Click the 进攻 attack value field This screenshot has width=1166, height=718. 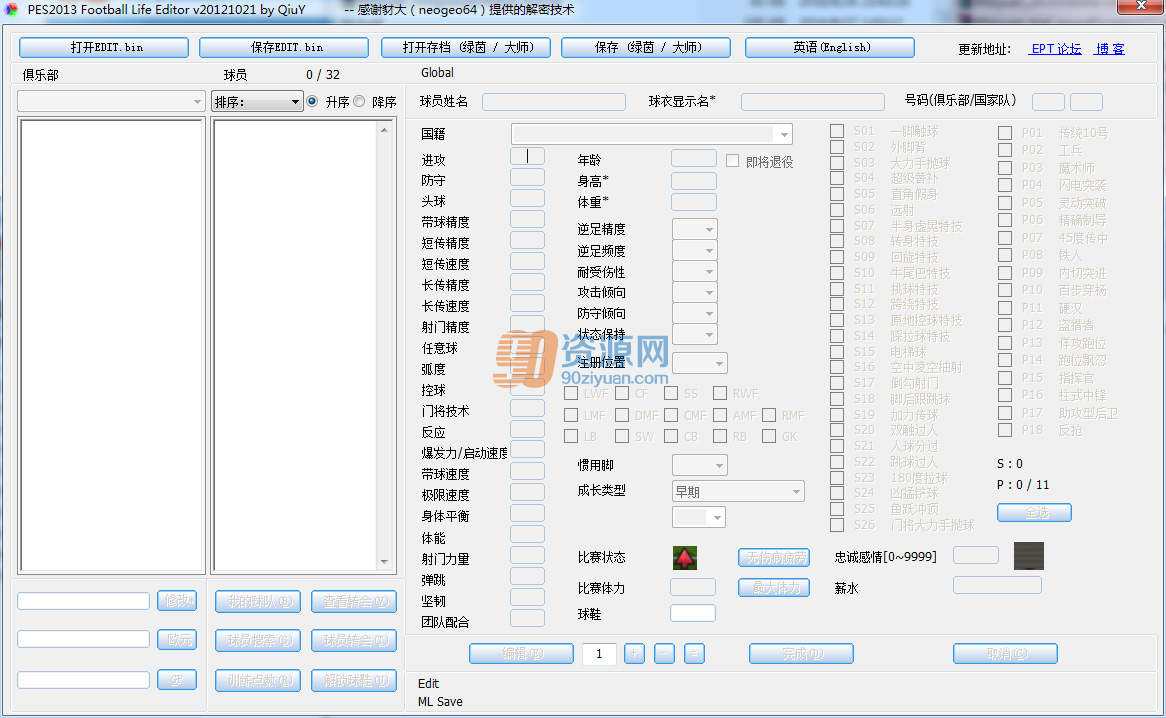pos(527,156)
